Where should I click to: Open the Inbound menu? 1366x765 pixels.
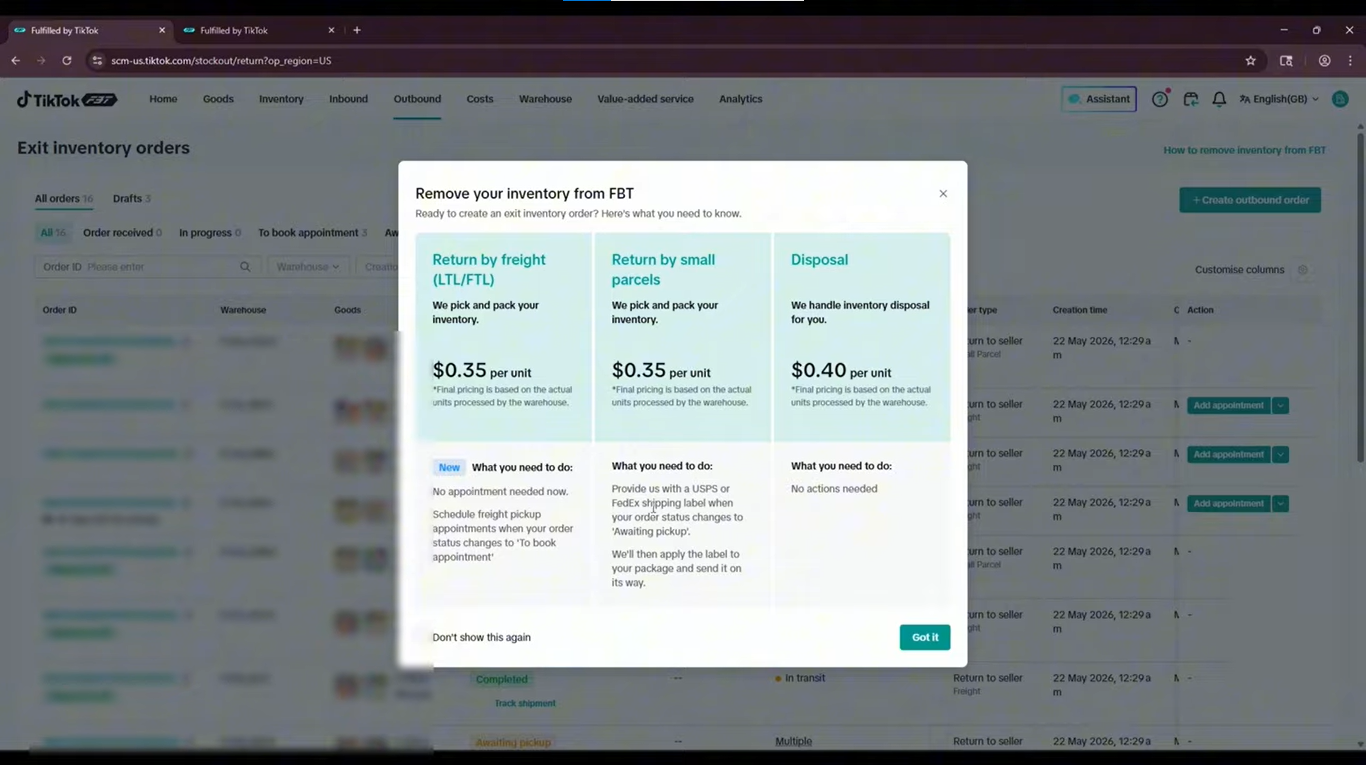[348, 99]
